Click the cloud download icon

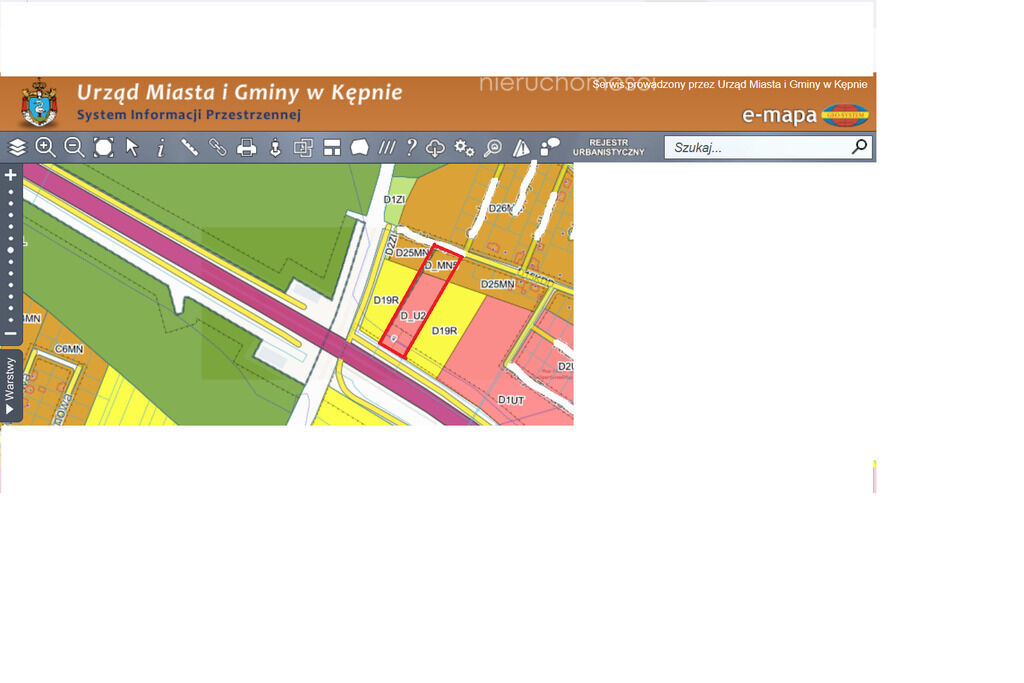[x=435, y=148]
